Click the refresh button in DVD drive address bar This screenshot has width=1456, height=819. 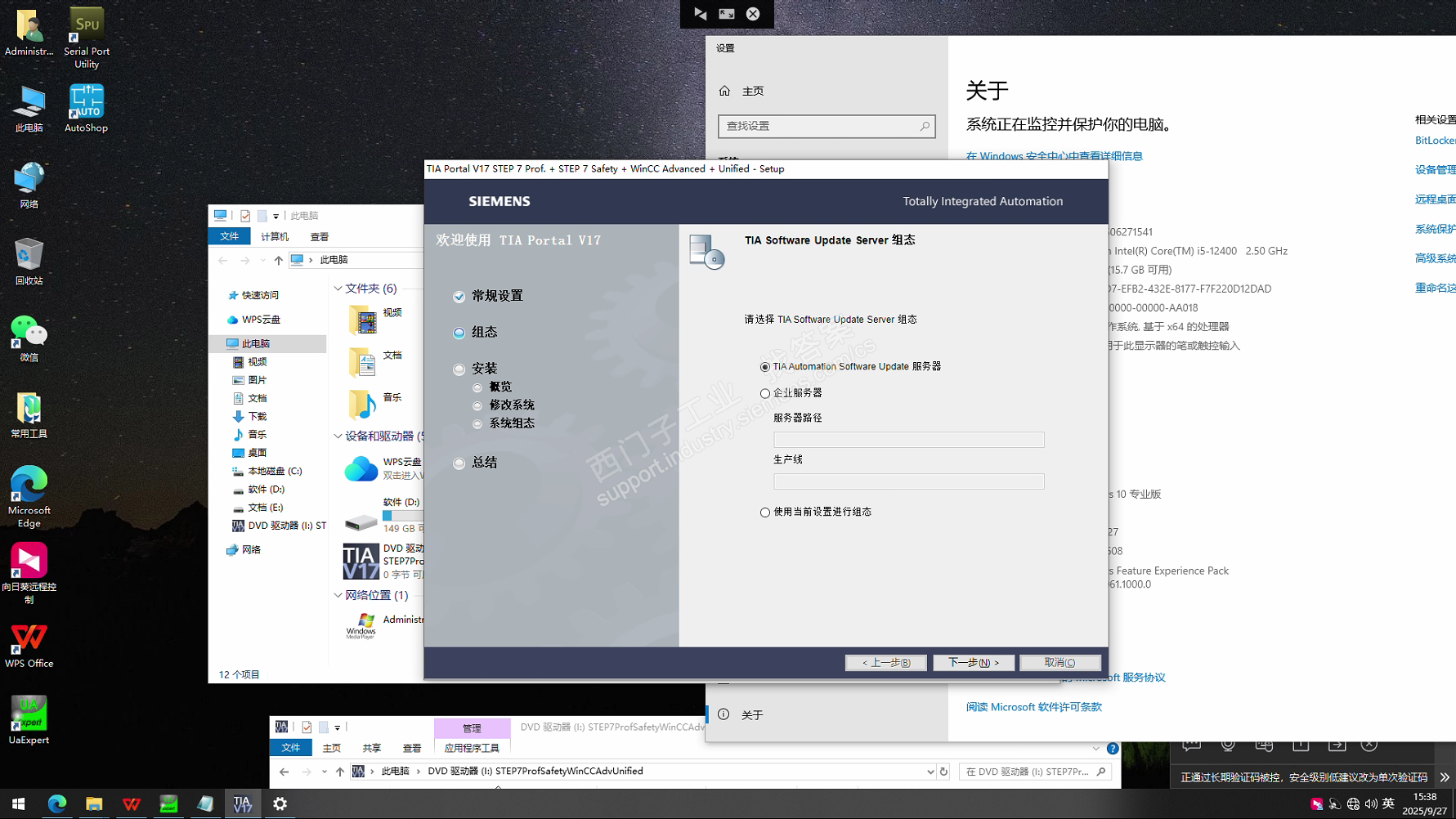click(943, 772)
